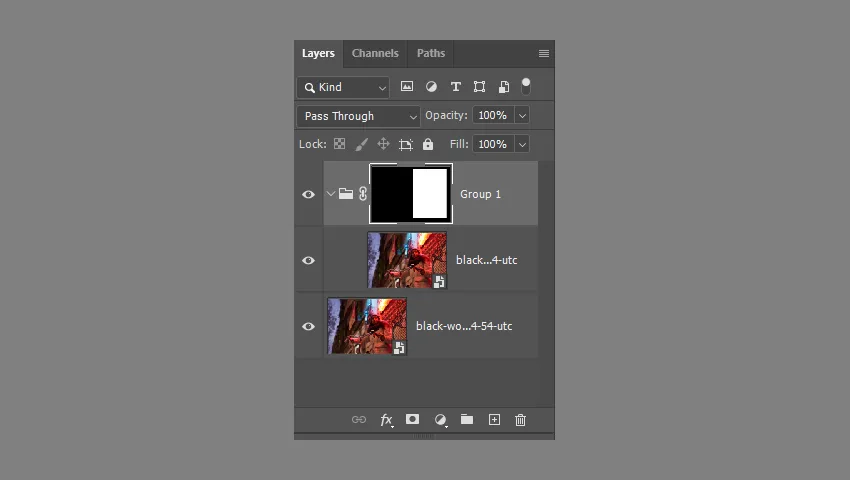The width and height of the screenshot is (850, 480).
Task: Create a new layer with plus icon
Action: click(494, 420)
